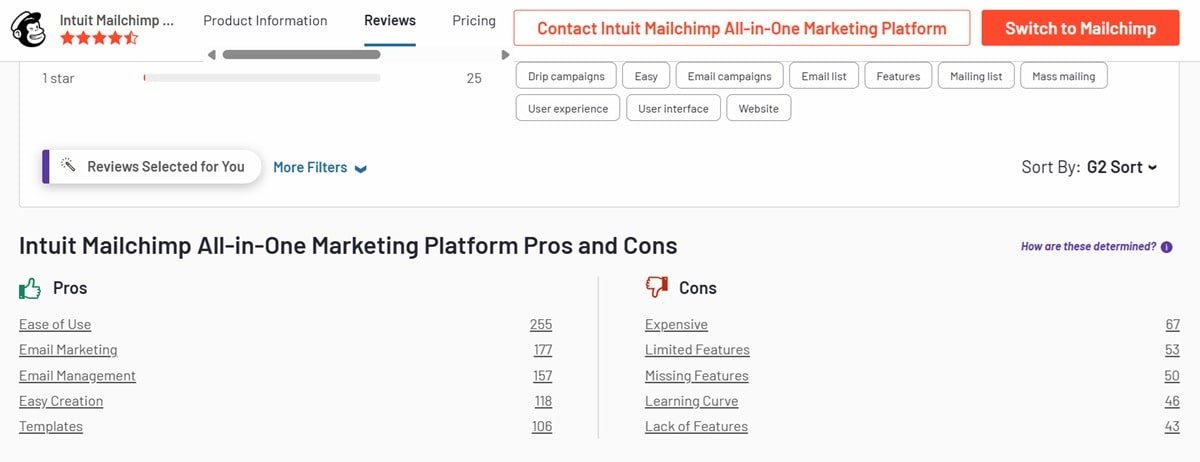1200x462 pixels.
Task: Click the info icon beside 'How are these determined?'
Action: pyautogui.click(x=1167, y=247)
